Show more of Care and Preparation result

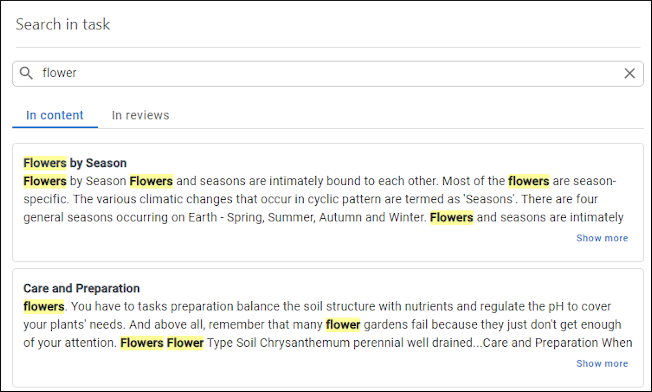coord(602,364)
